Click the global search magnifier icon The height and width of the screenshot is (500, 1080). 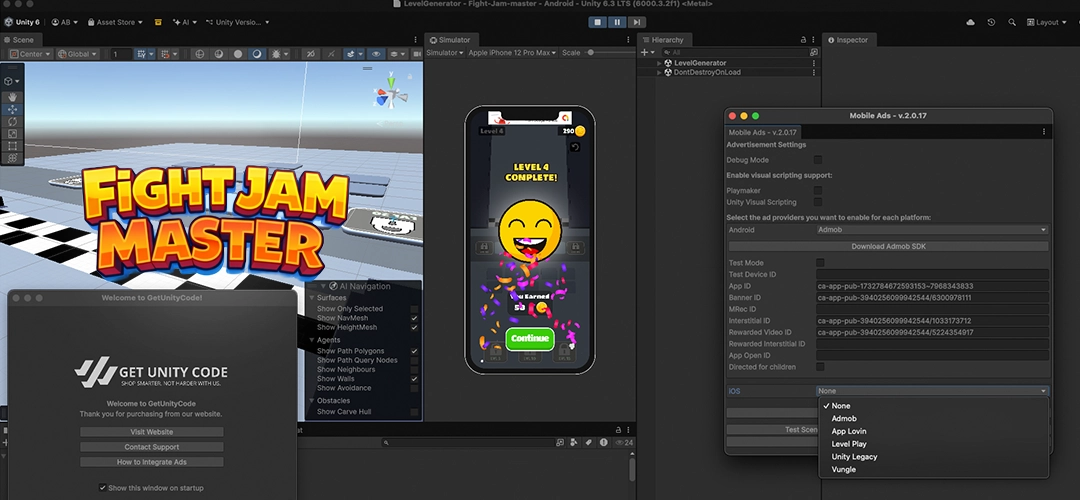[1012, 22]
